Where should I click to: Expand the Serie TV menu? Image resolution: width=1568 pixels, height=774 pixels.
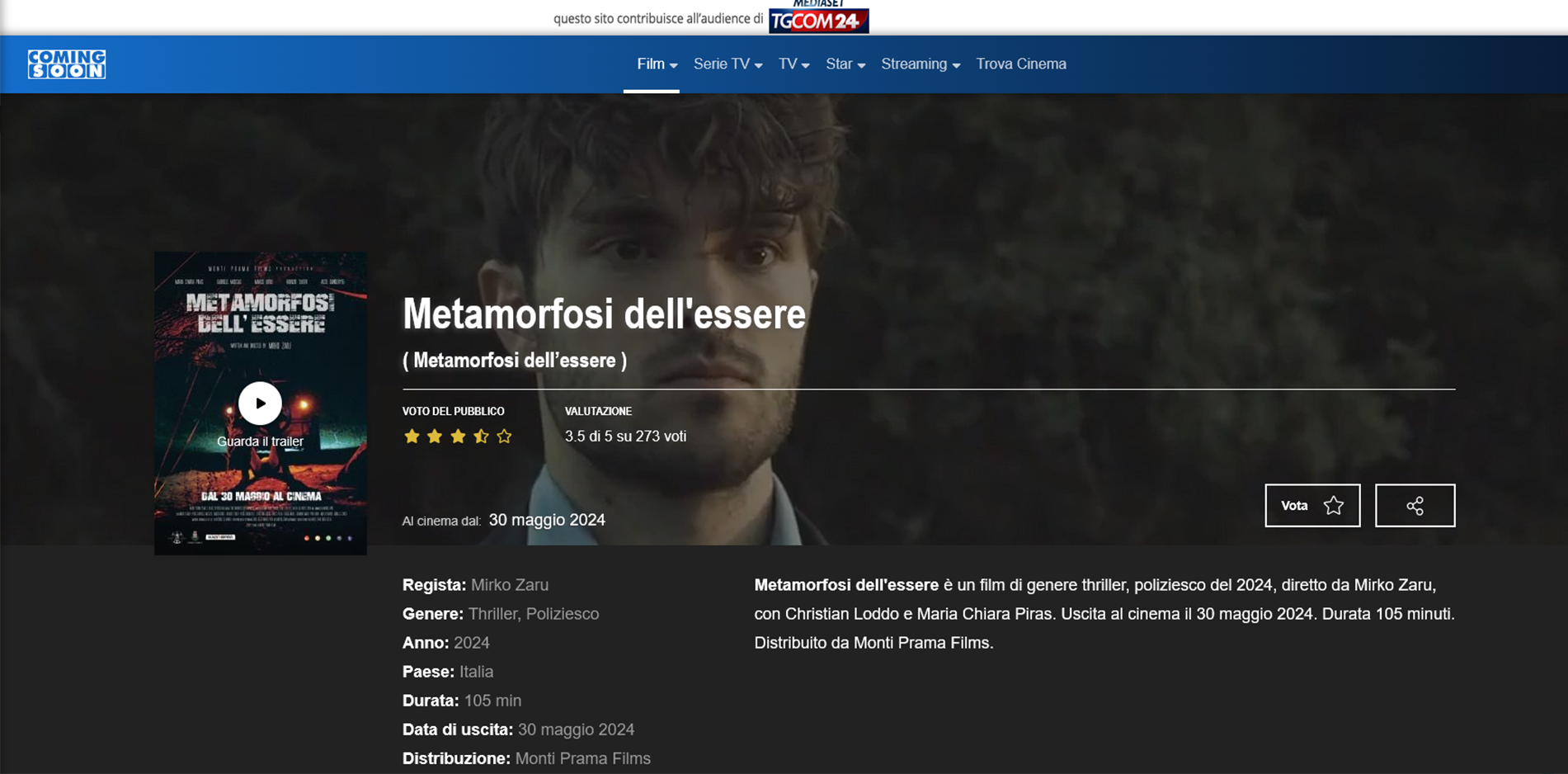727,64
